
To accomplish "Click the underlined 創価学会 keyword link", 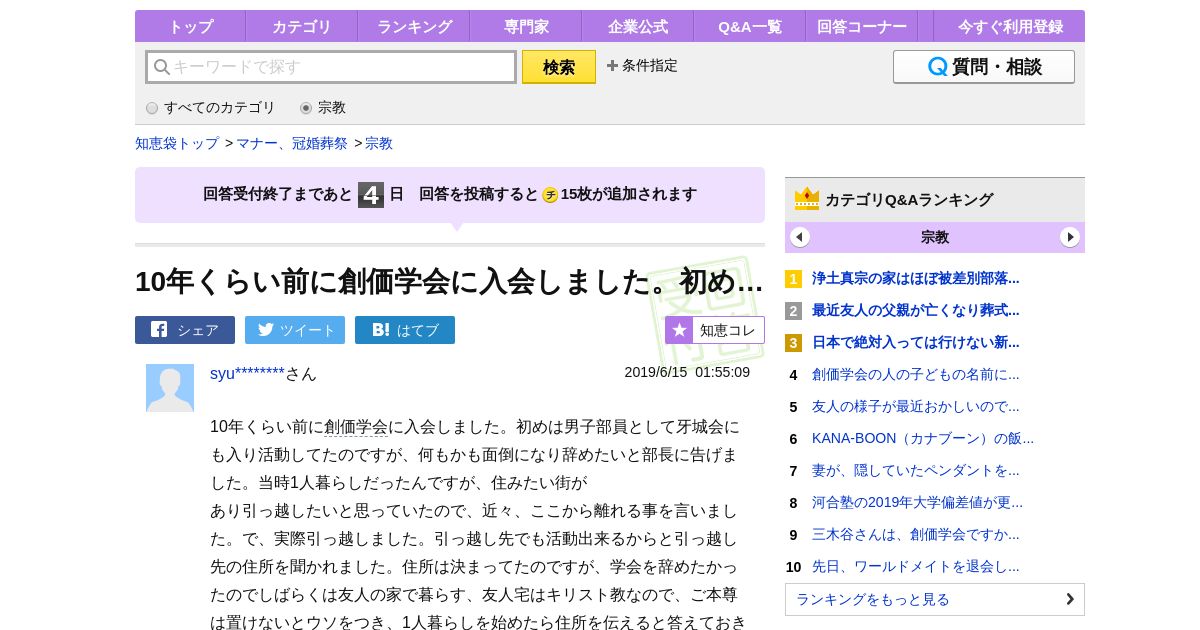I will 356,427.
